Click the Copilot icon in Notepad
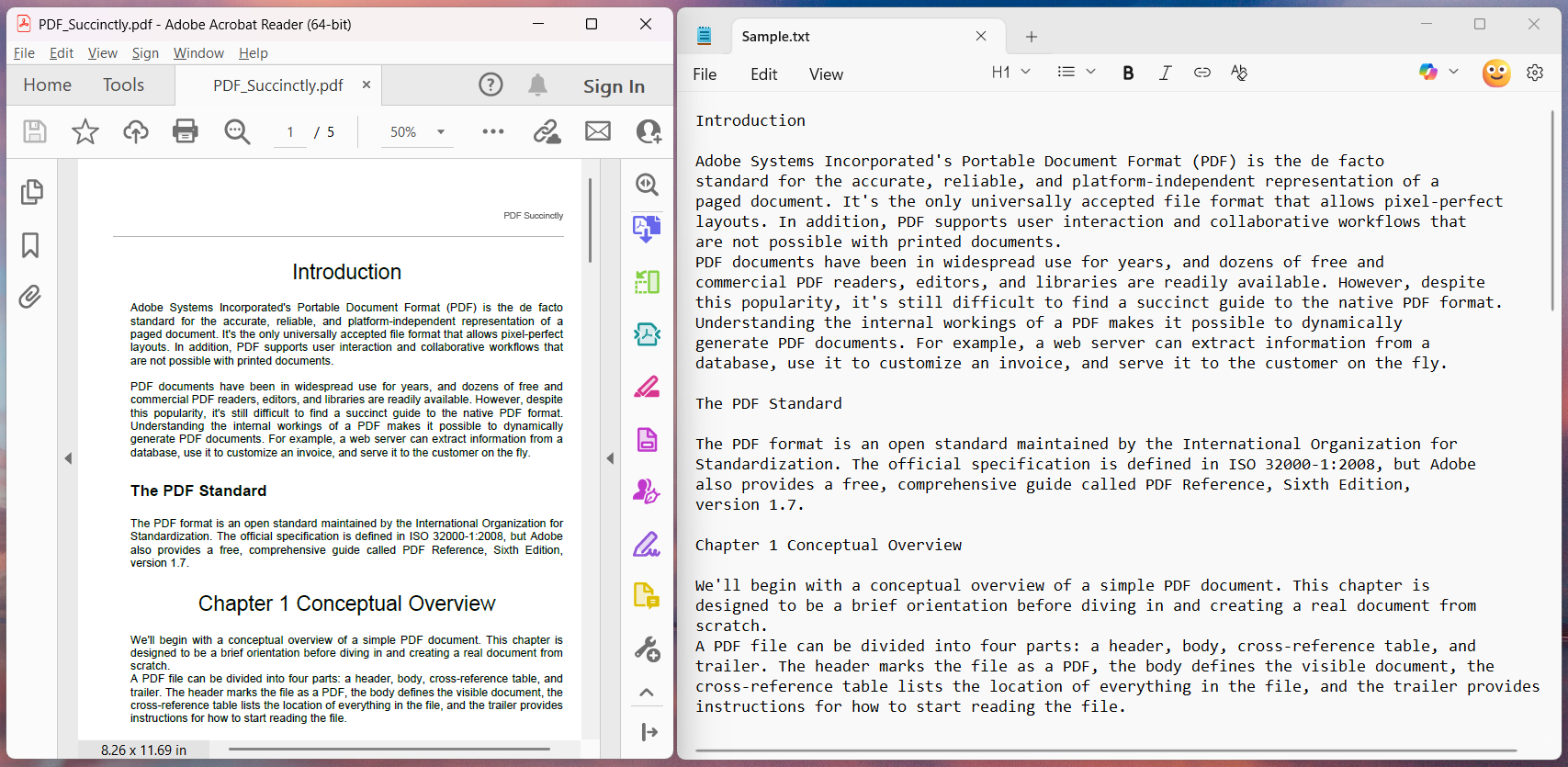The width and height of the screenshot is (1568, 767). (1427, 72)
